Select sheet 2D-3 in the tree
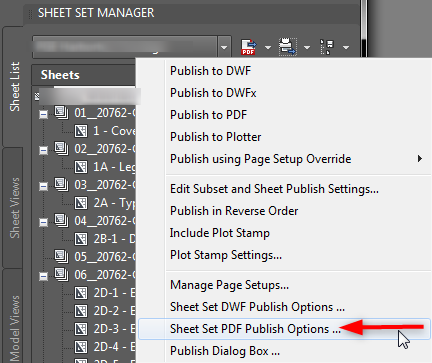Screen dimensions: 432x363 tap(114, 329)
